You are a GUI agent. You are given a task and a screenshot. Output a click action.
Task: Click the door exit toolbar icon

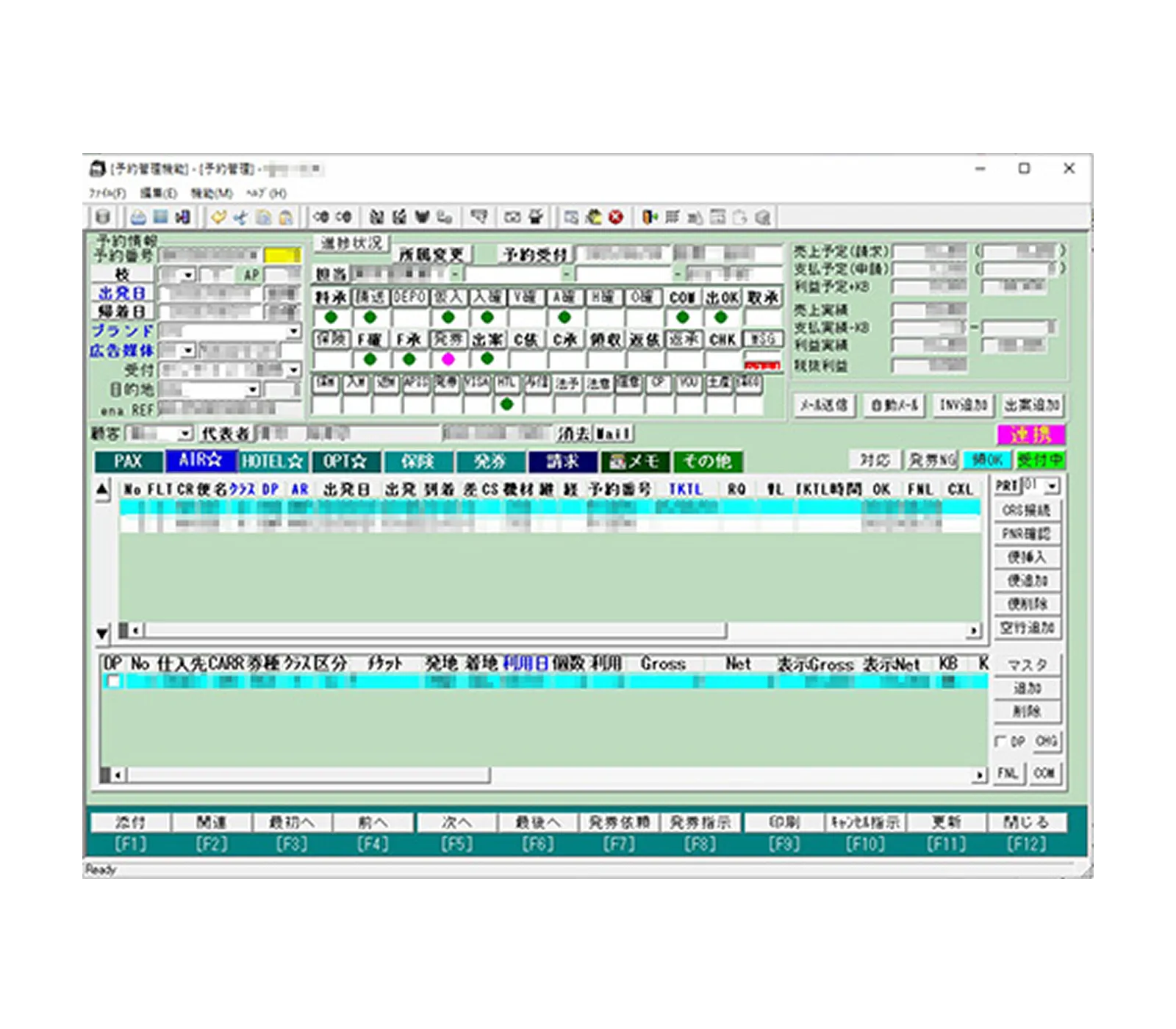[x=649, y=217]
